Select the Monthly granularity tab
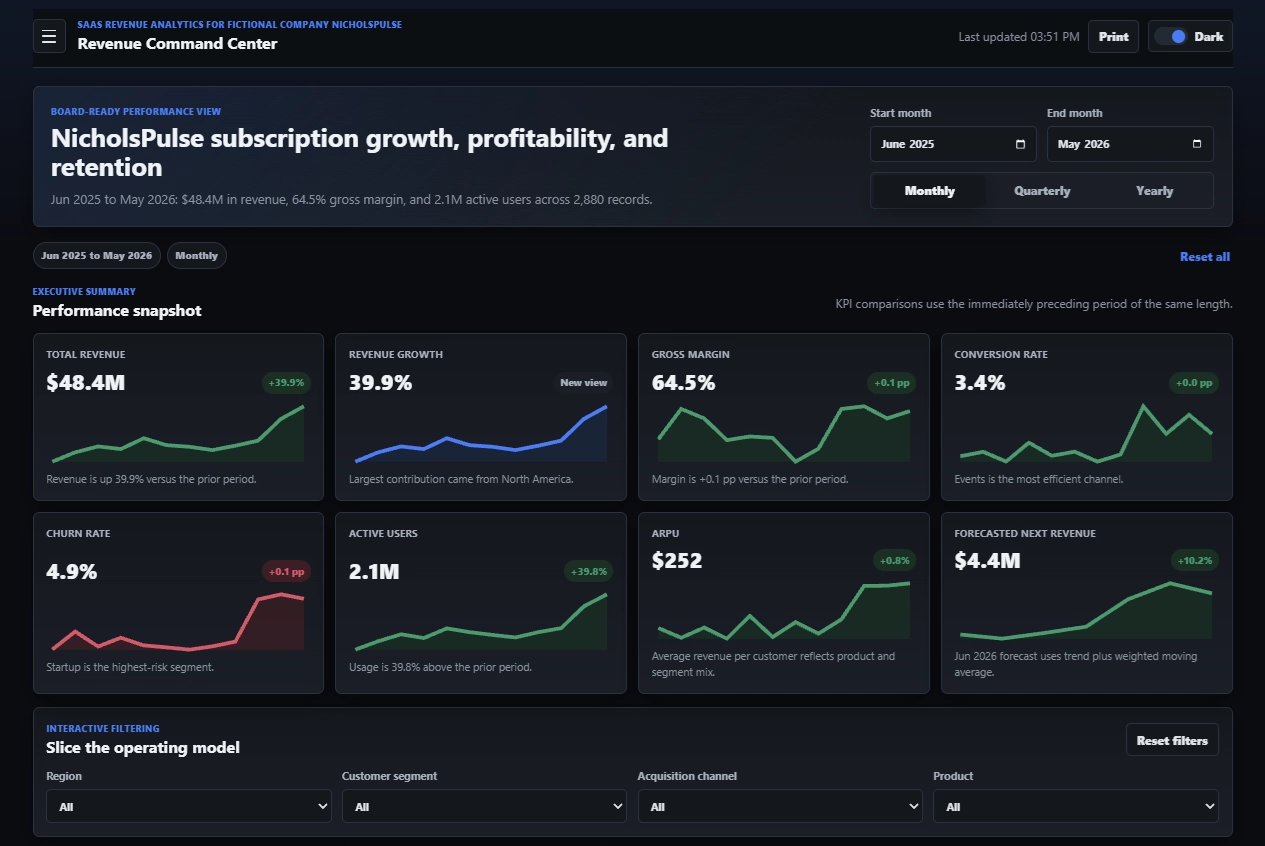 point(929,191)
